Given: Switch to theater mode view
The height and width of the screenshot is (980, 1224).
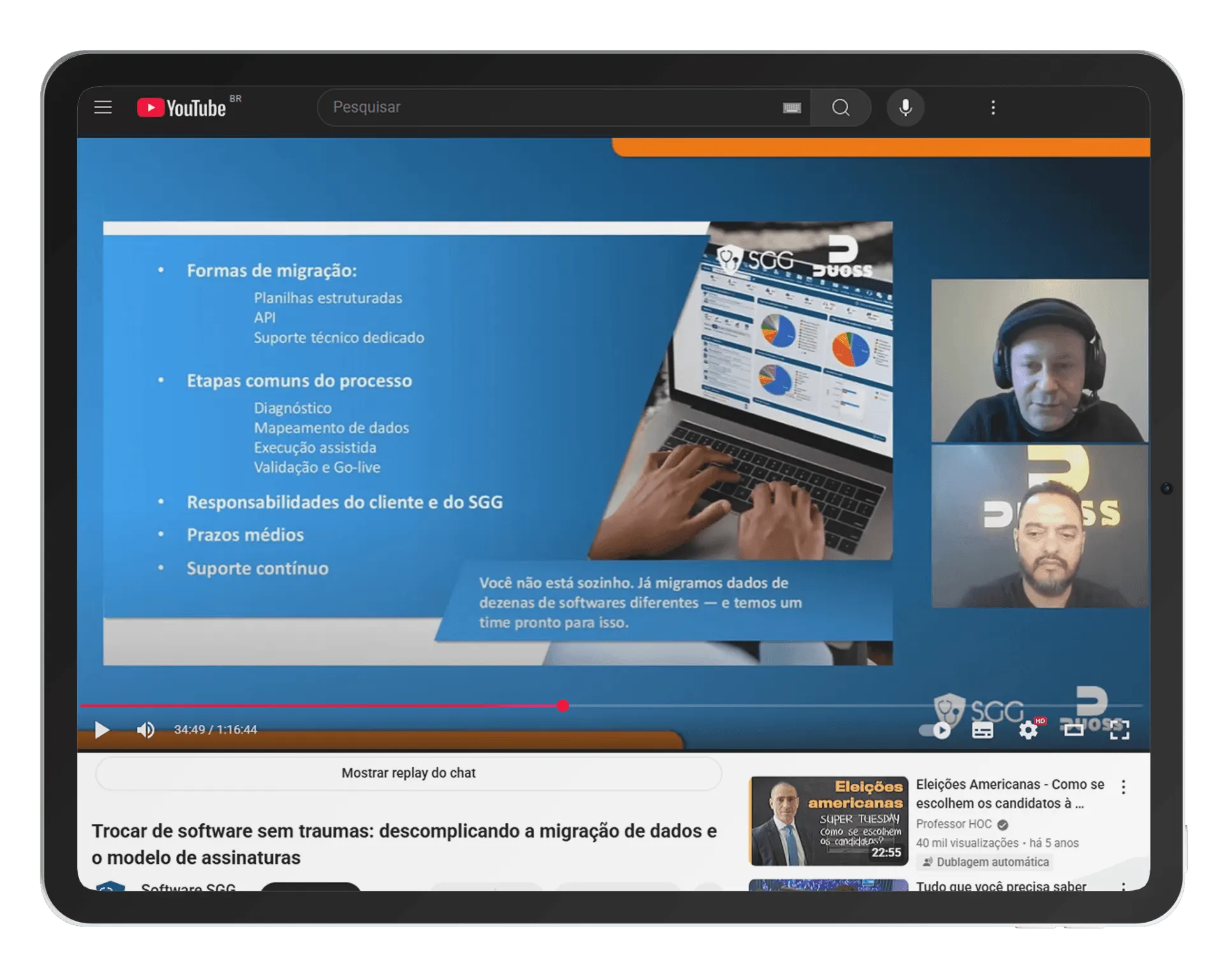Looking at the screenshot, I should point(1074,730).
